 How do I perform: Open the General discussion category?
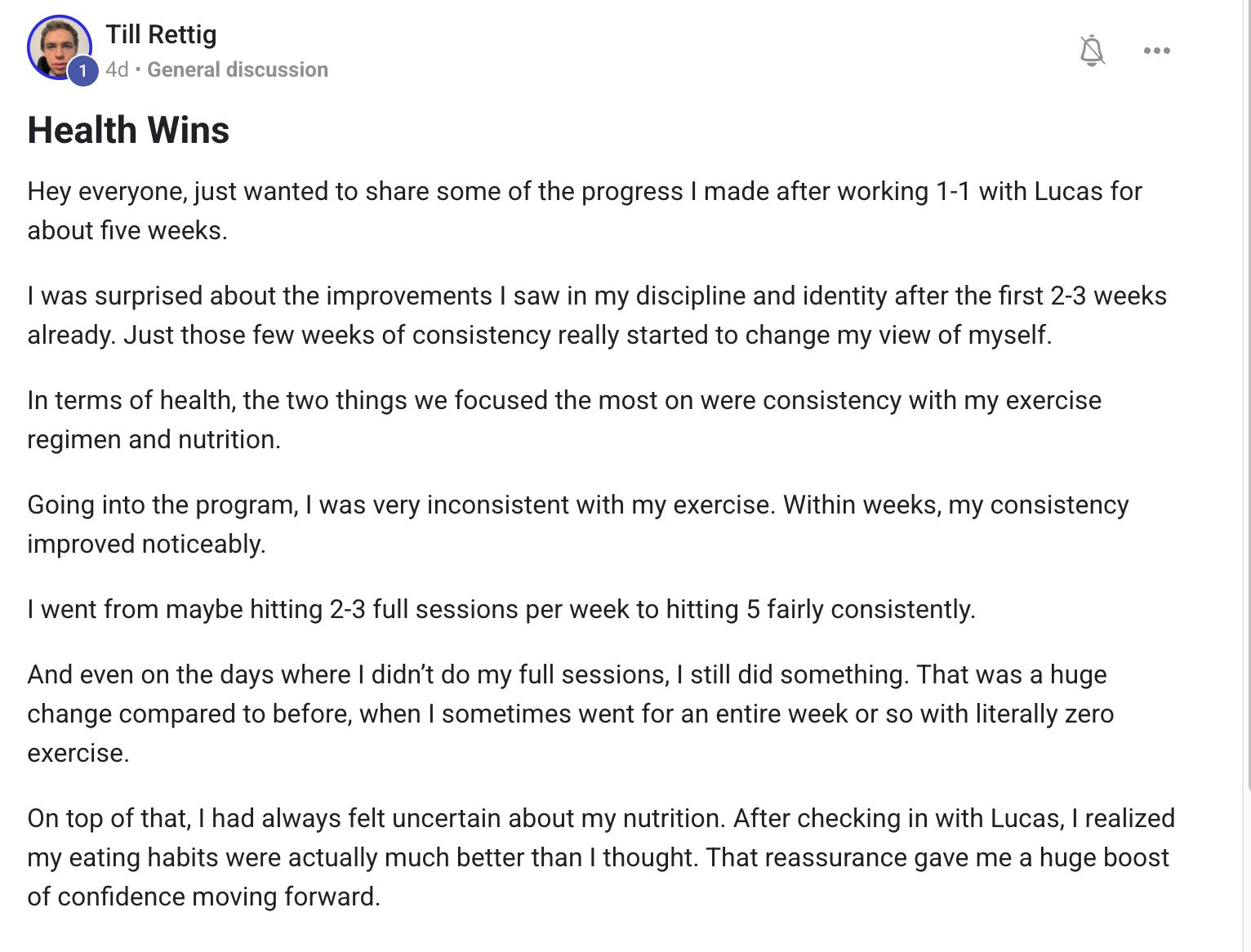[x=238, y=69]
